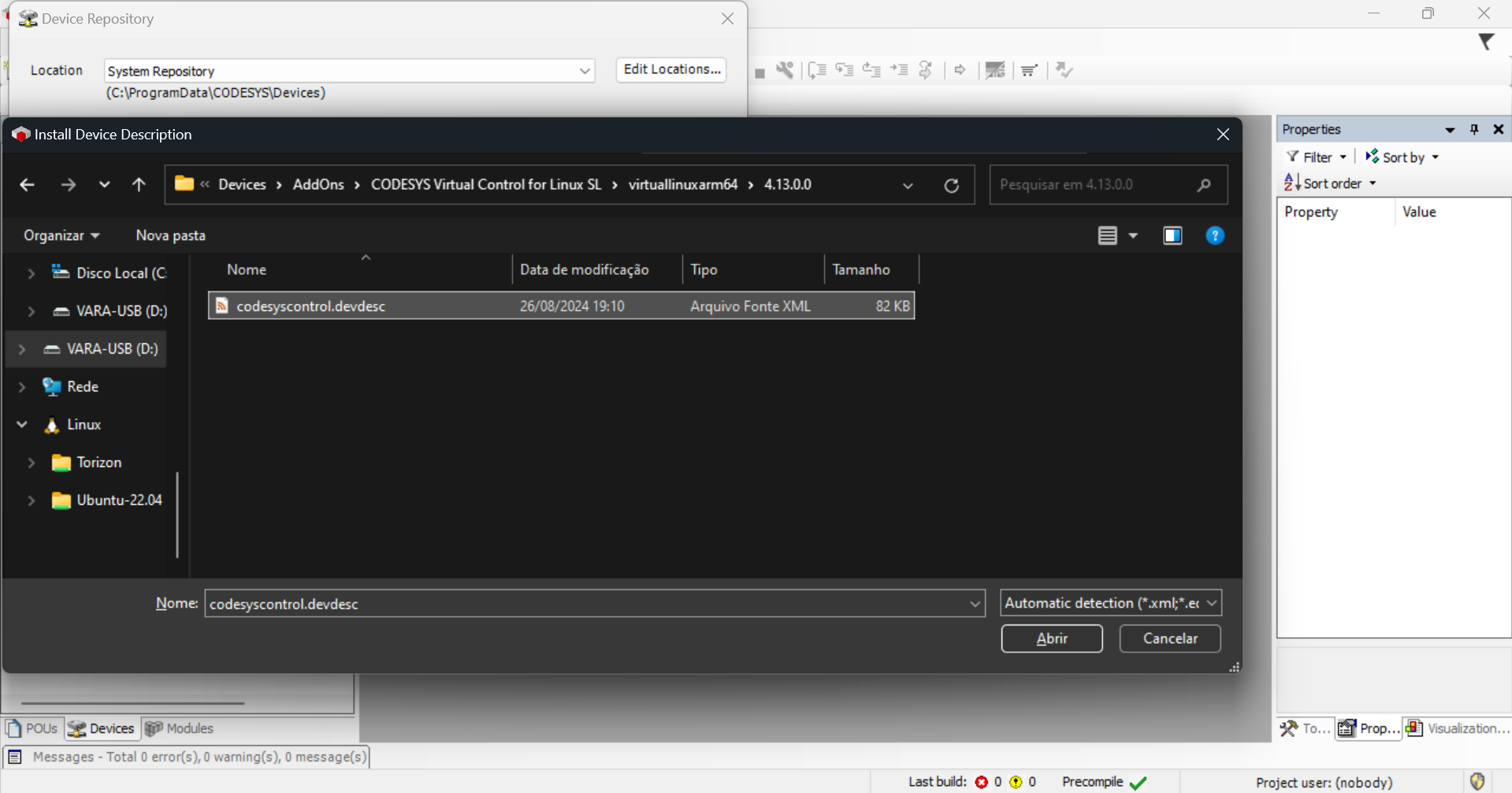
Task: Collapse the Linux tree node
Action: [22, 424]
